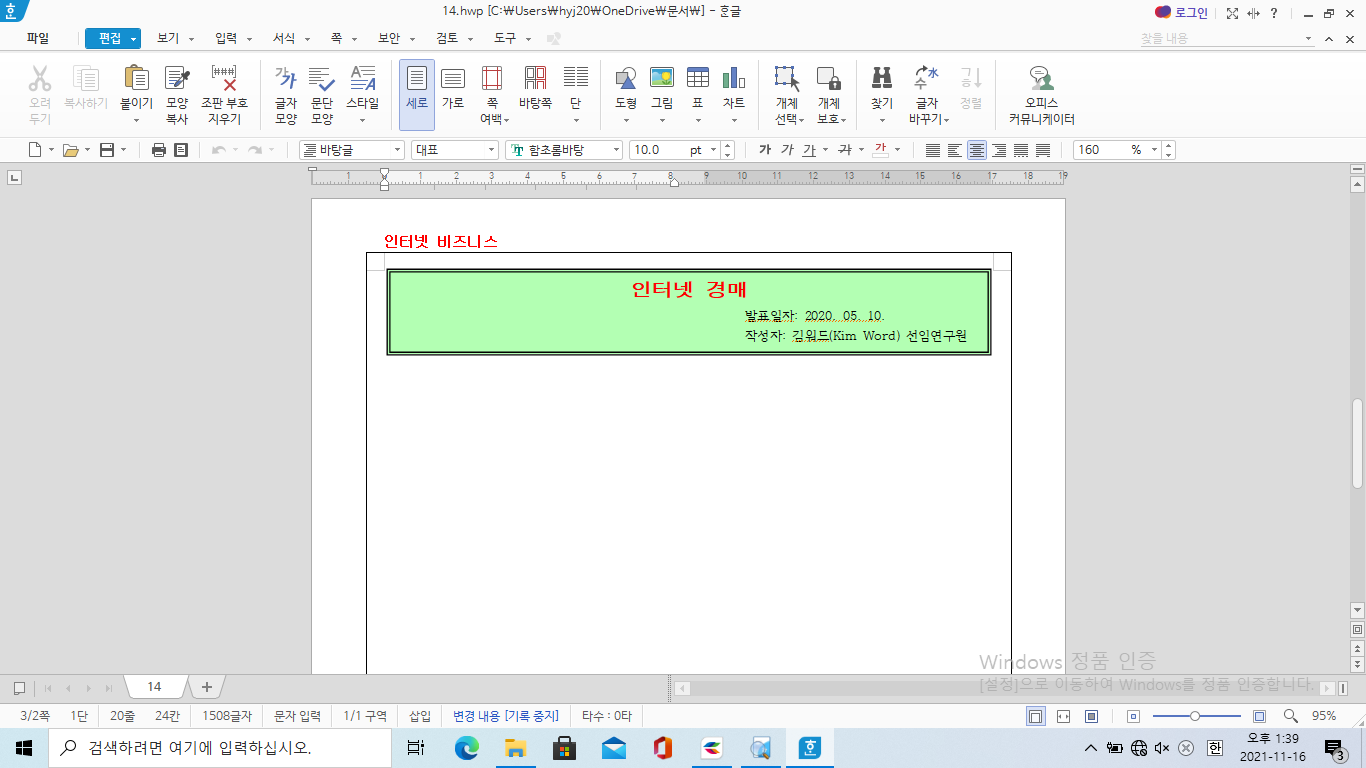Viewport: 1366px width, 768px height.
Task: Set left paragraph alignment
Action: coord(955,150)
